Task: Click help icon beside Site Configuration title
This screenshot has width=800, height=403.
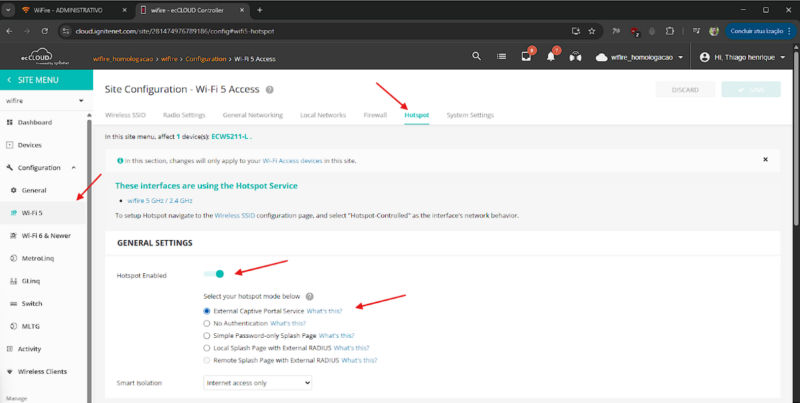Action: tap(269, 90)
